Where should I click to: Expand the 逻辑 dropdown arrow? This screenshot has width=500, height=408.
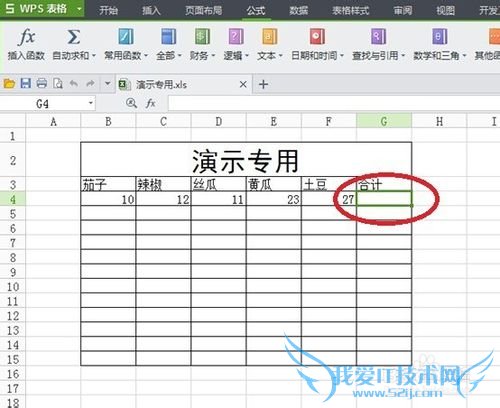pos(247,56)
